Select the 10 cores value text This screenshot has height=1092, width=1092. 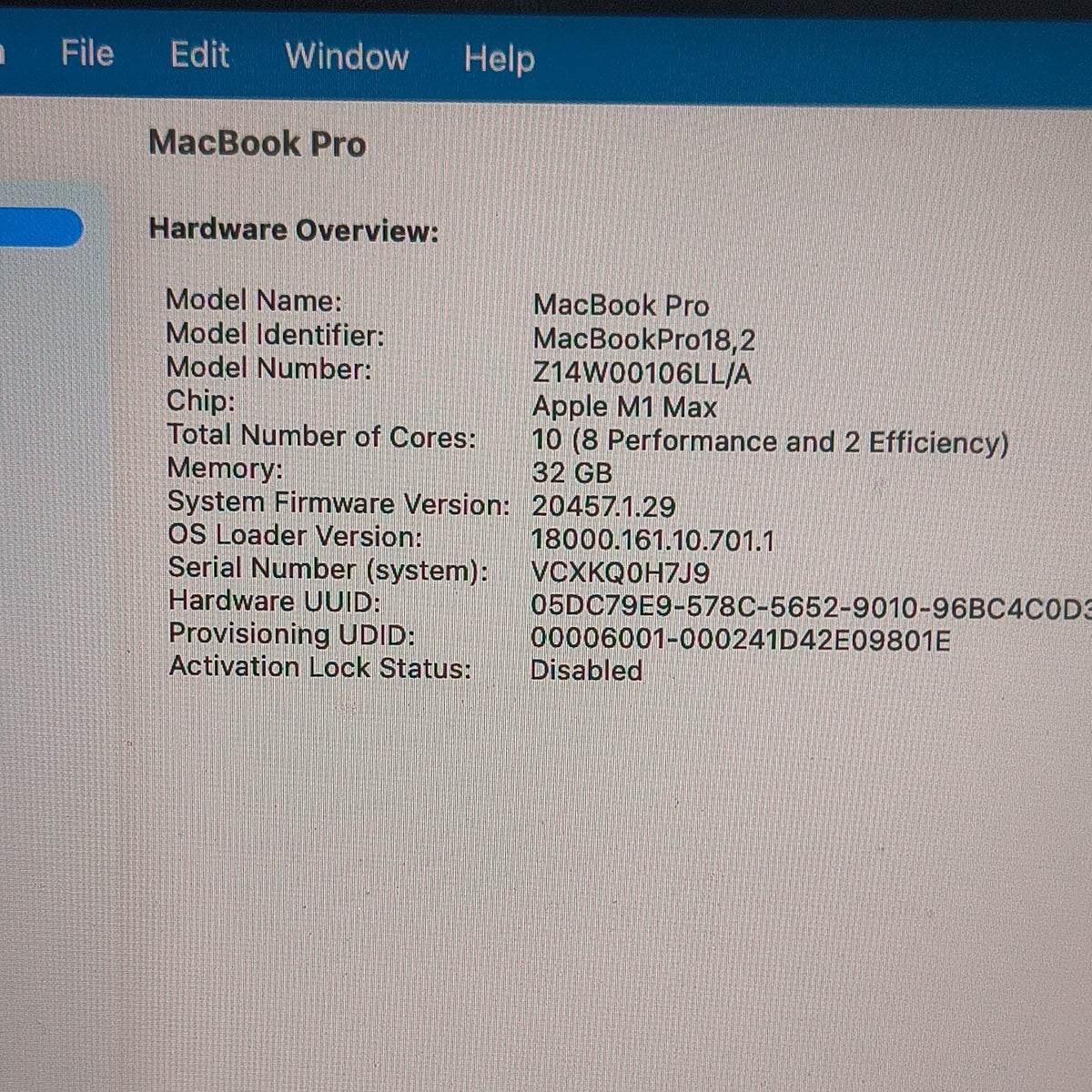coord(770,441)
